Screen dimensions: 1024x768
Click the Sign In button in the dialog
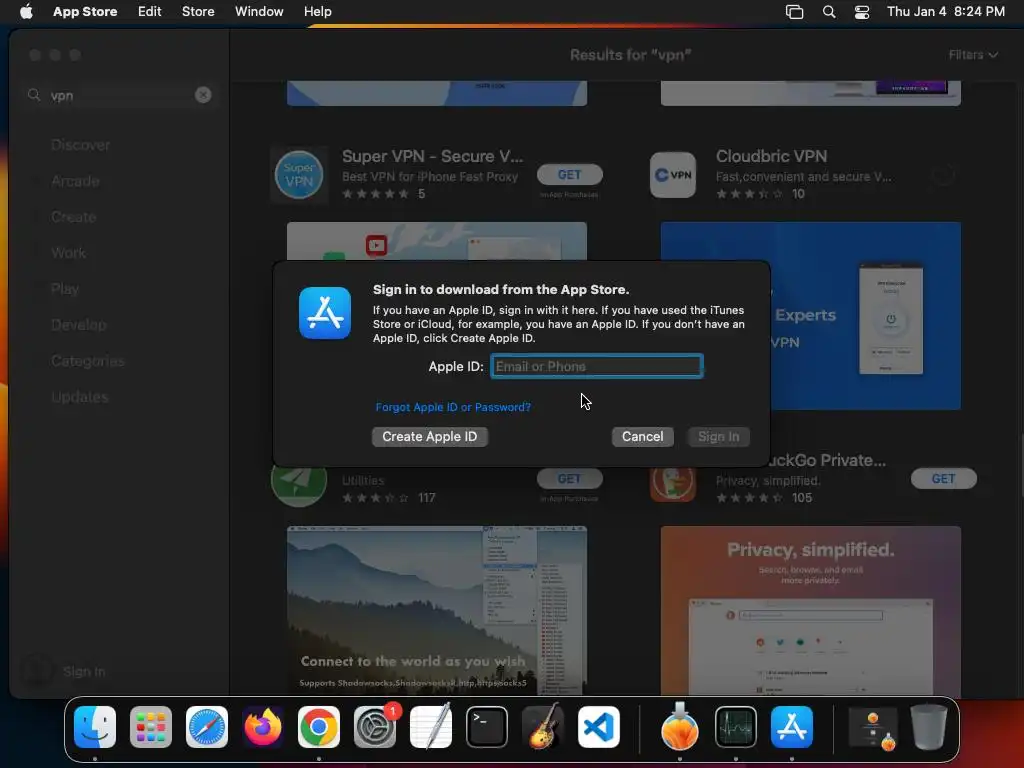[718, 436]
